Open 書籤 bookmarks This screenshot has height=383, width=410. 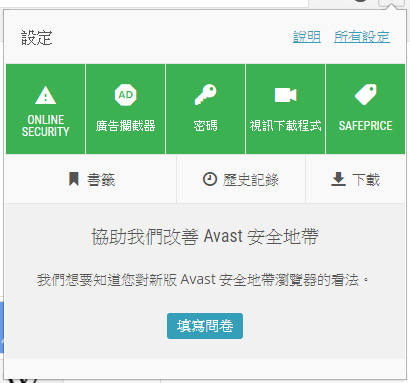coord(91,179)
